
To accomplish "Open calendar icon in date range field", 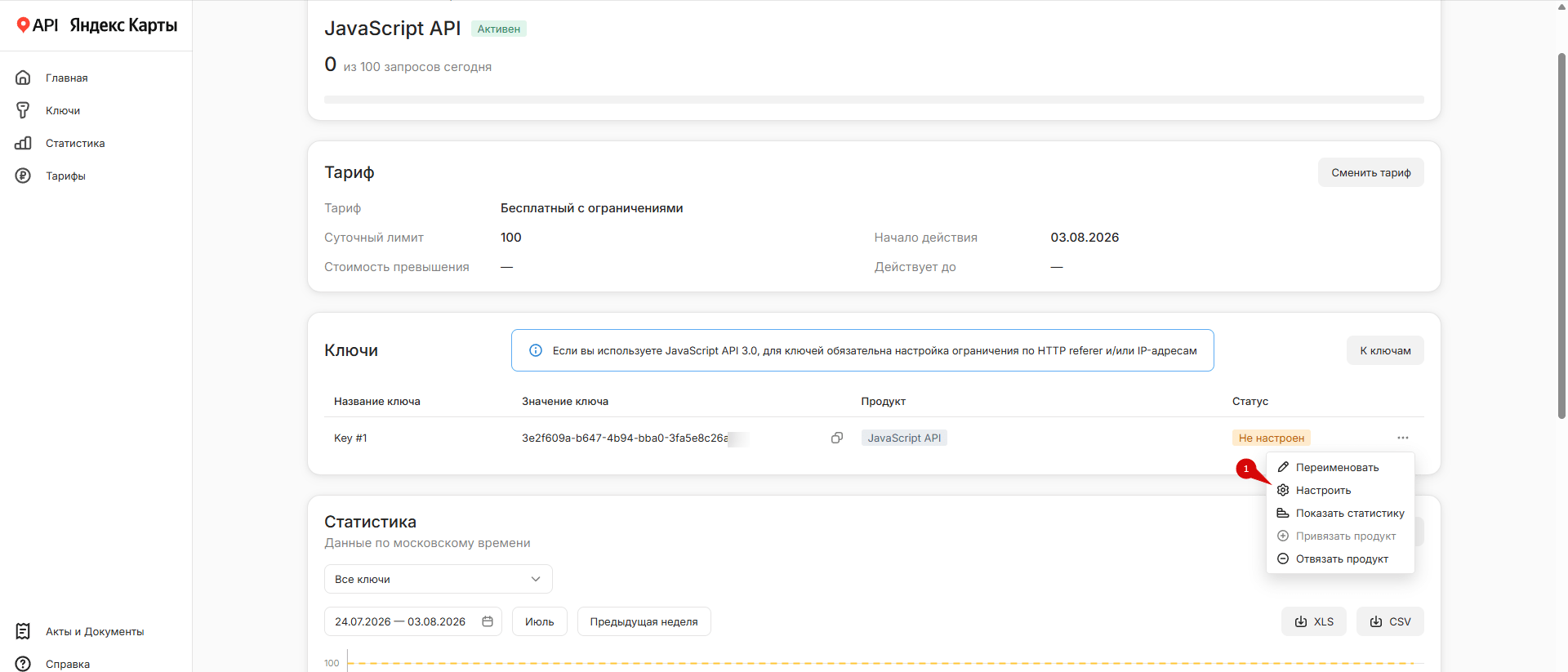I will (x=488, y=621).
